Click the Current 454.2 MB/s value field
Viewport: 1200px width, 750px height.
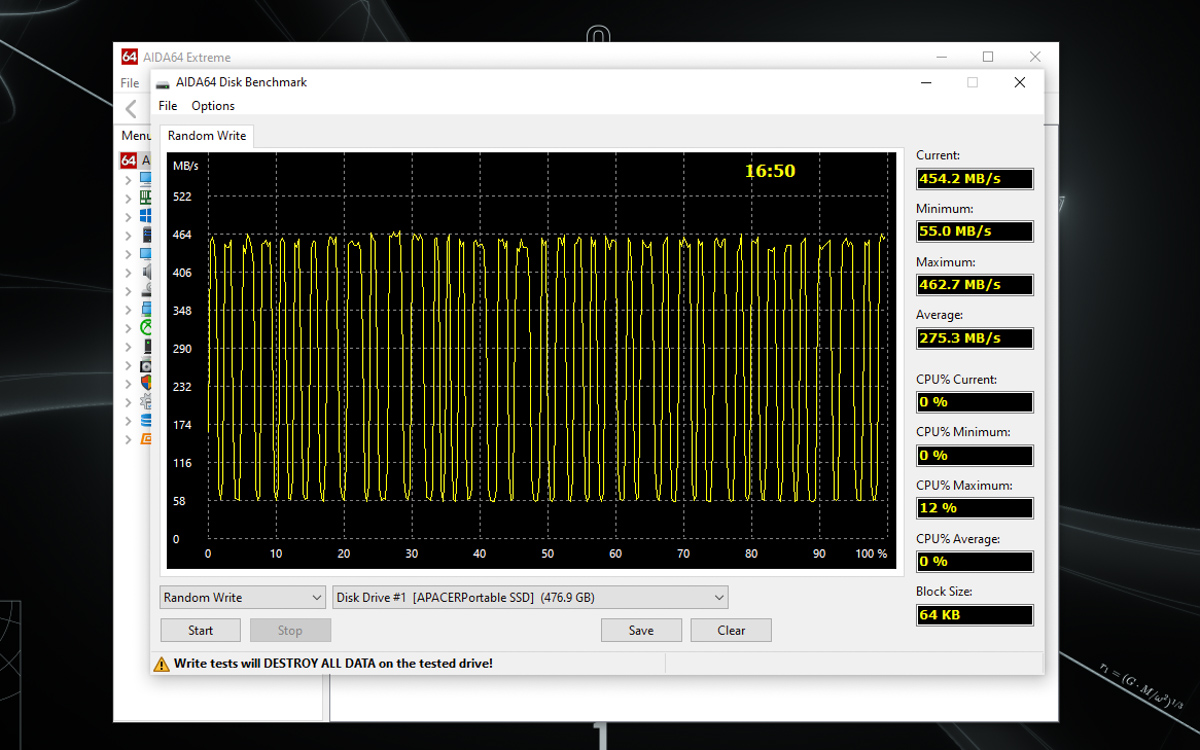(x=975, y=179)
